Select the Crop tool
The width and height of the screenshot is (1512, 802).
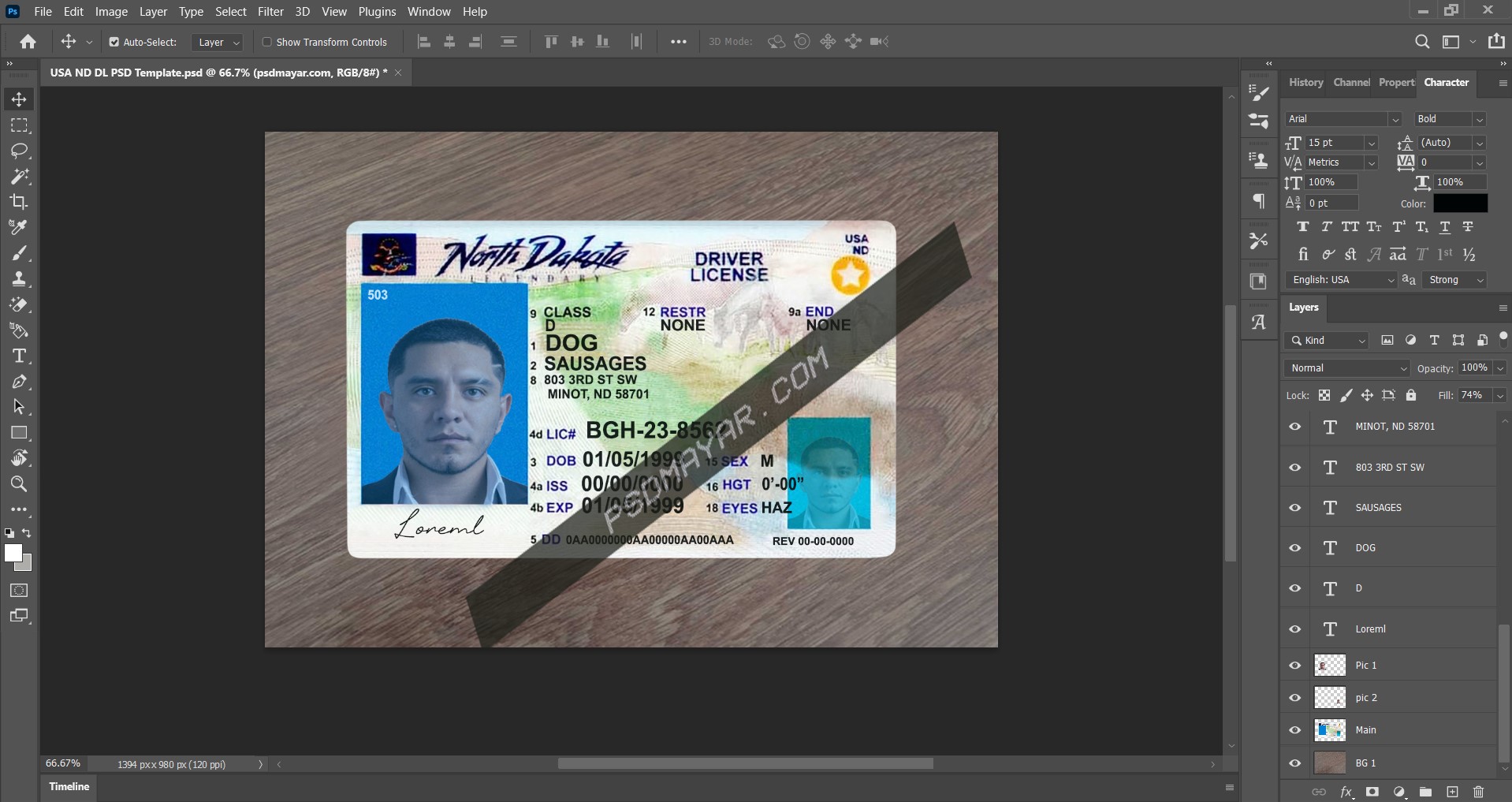pos(19,202)
